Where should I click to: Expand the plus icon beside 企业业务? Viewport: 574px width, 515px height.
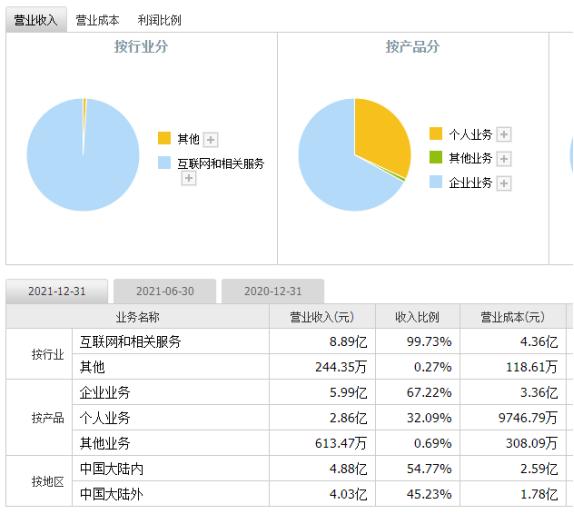[504, 183]
